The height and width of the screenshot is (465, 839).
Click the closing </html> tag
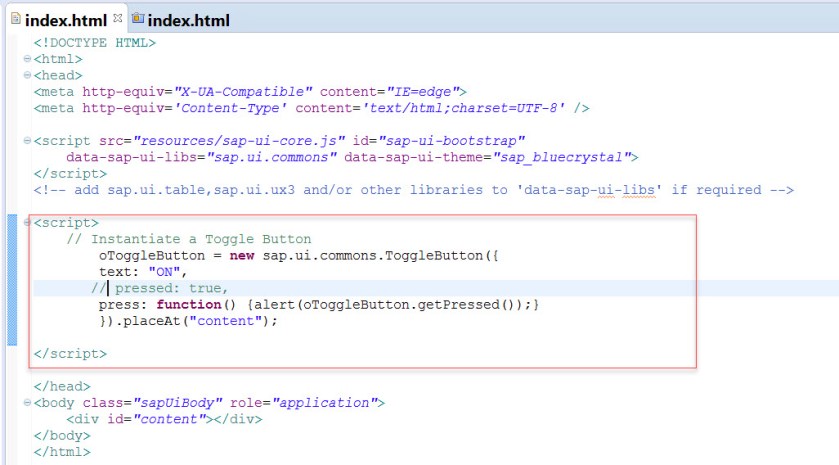(62, 452)
